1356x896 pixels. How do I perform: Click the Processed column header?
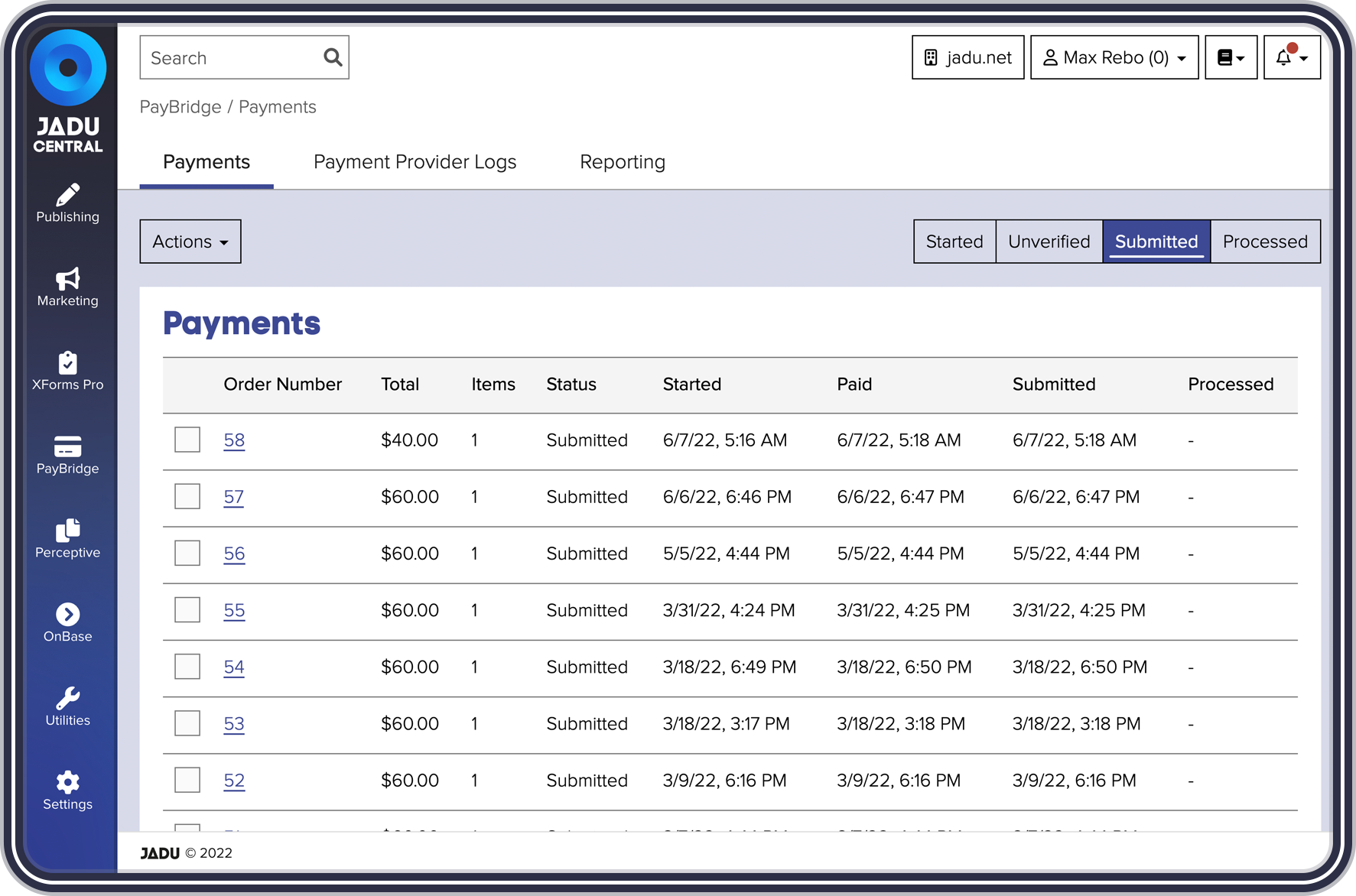pyautogui.click(x=1231, y=385)
